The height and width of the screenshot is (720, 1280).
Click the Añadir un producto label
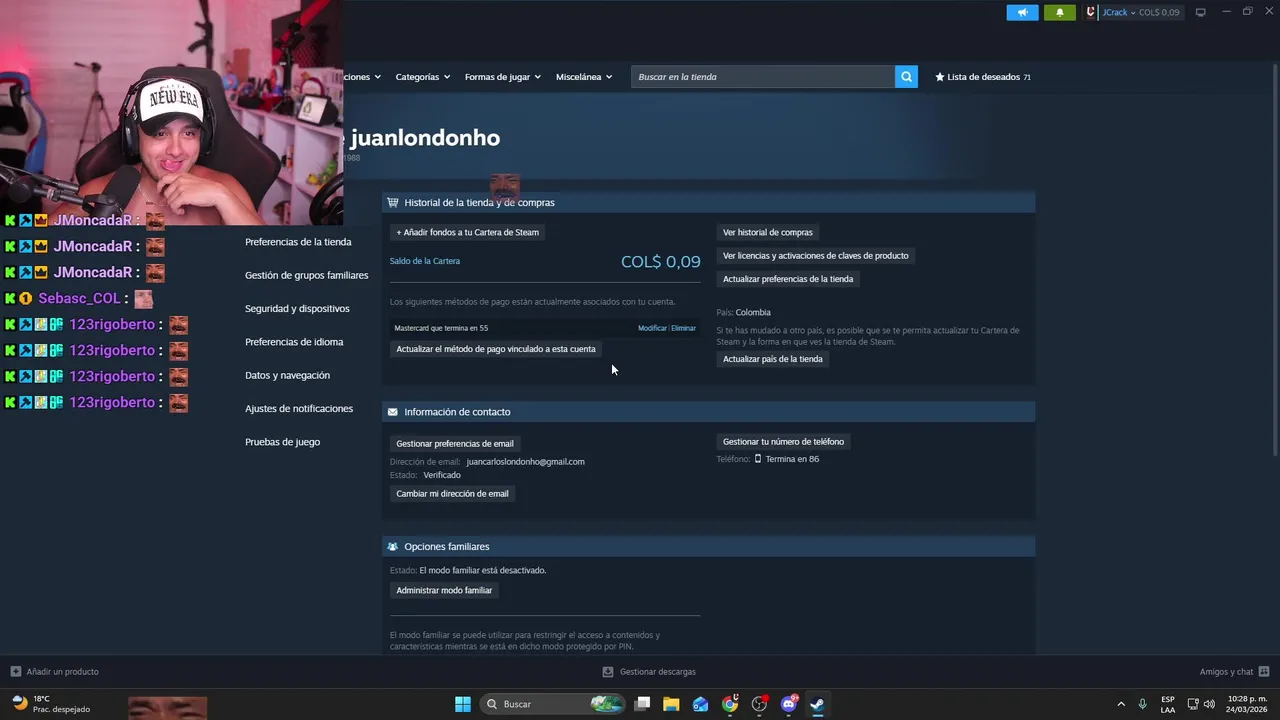coord(62,672)
